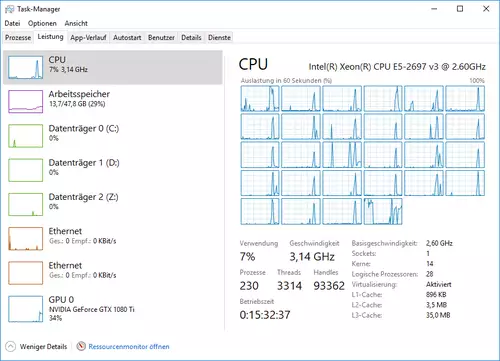Minimize the Task-Manager window
The image size is (500, 361).
pos(434,9)
